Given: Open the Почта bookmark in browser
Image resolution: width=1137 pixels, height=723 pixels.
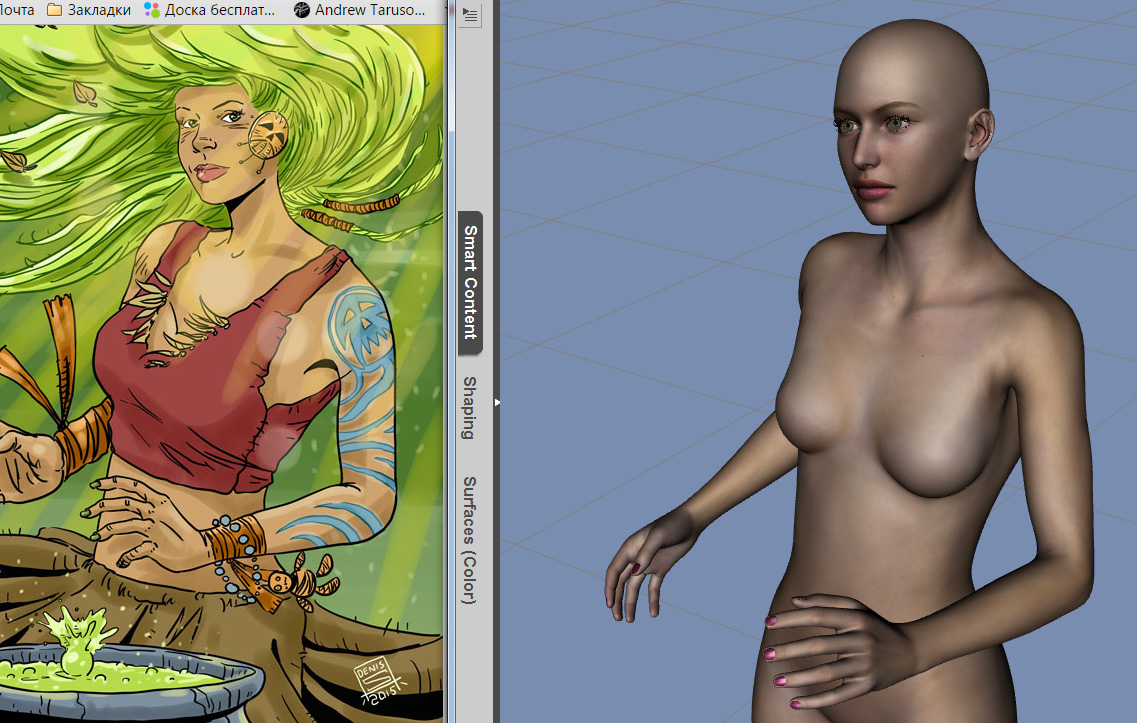Looking at the screenshot, I should [x=17, y=10].
